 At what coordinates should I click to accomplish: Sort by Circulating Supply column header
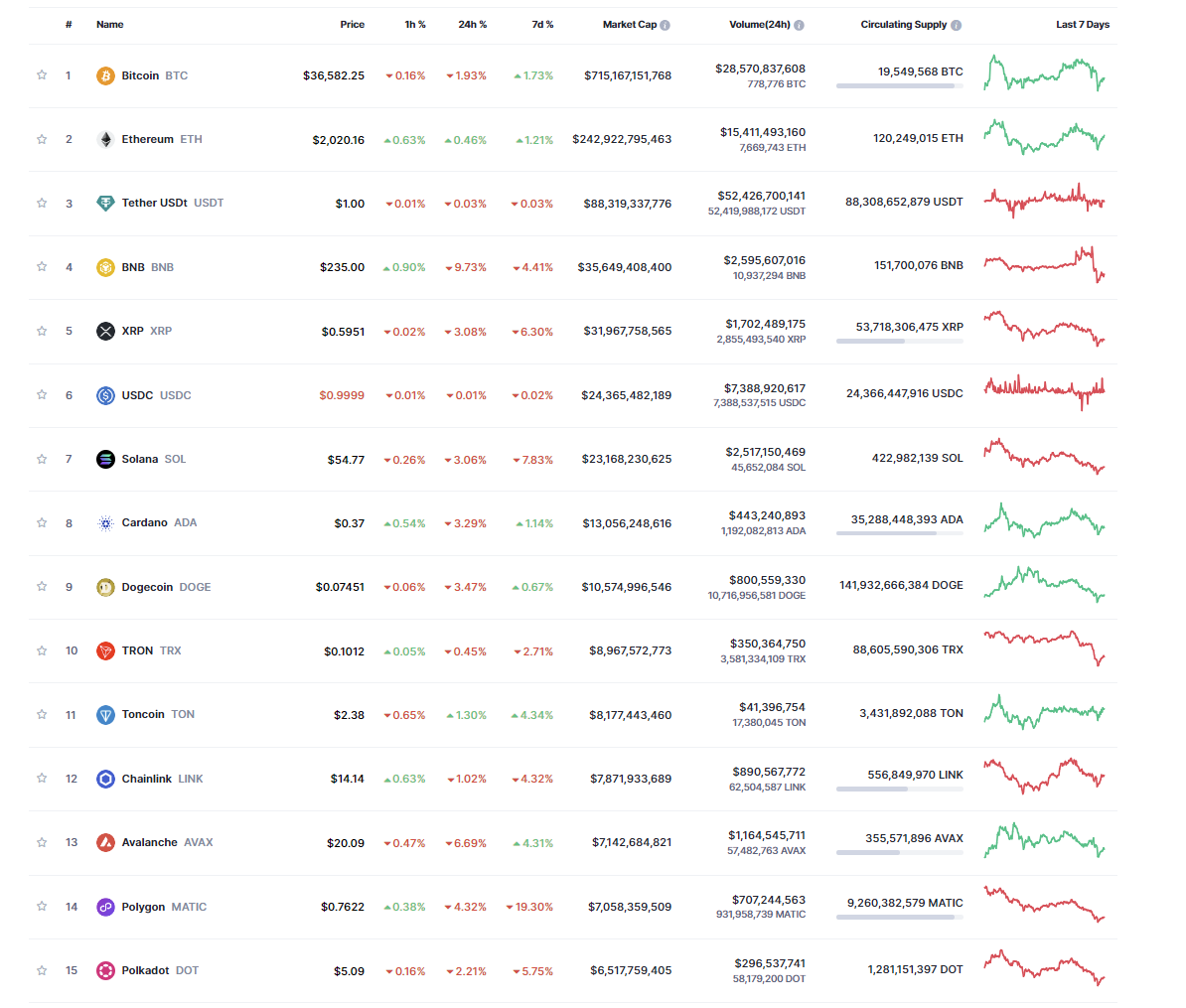(x=903, y=24)
